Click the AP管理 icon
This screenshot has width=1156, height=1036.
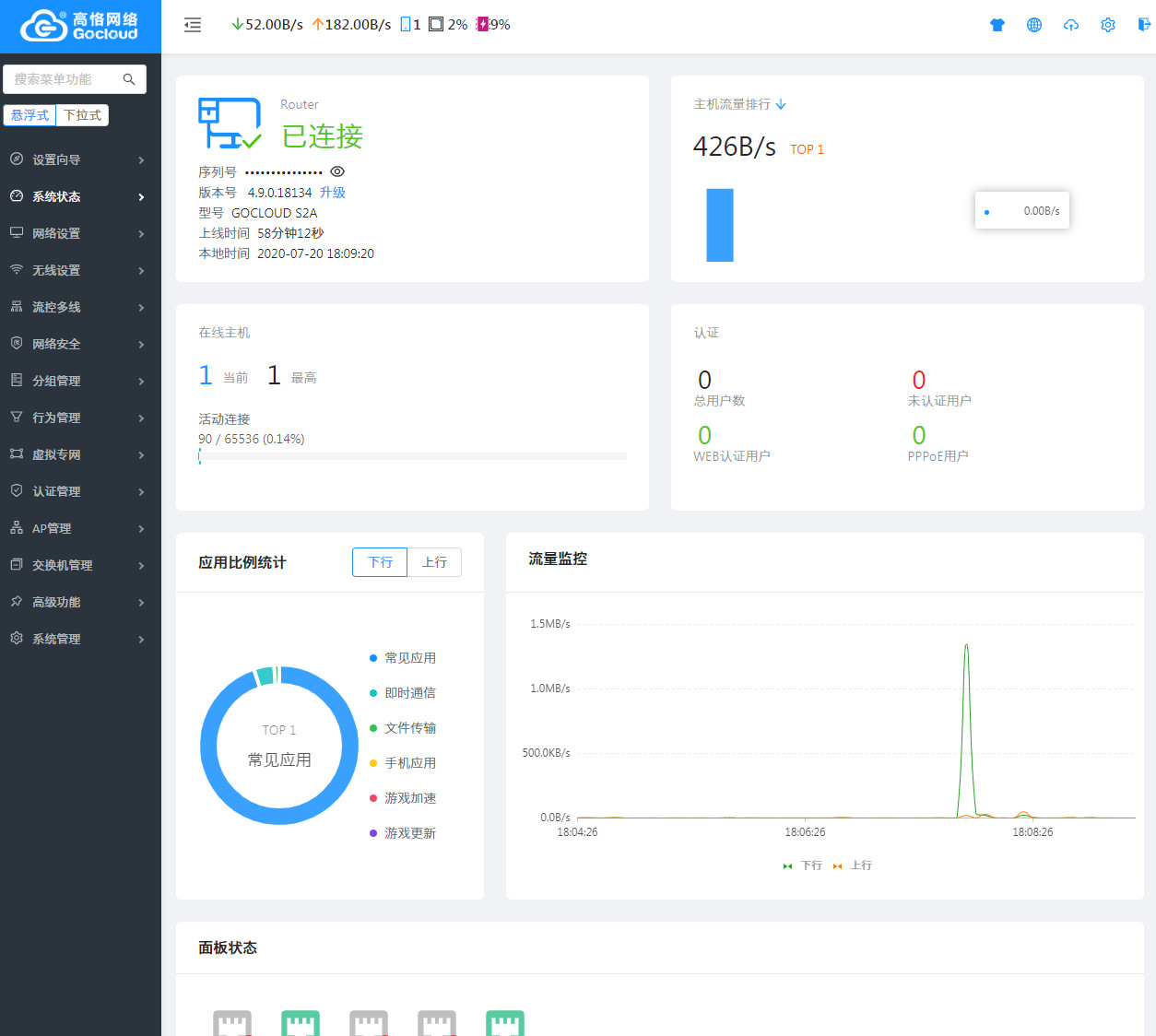tap(17, 527)
